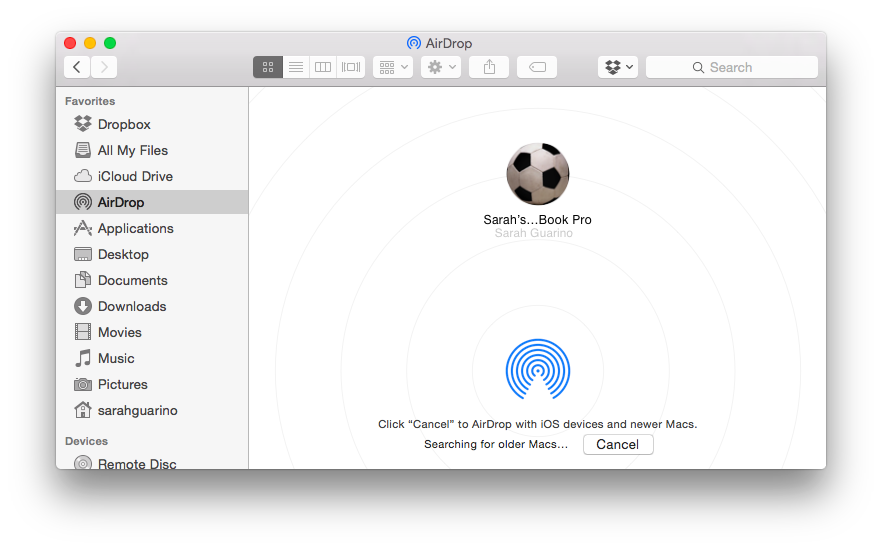Open the item arrangement dropdown
882x549 pixels.
tap(392, 67)
